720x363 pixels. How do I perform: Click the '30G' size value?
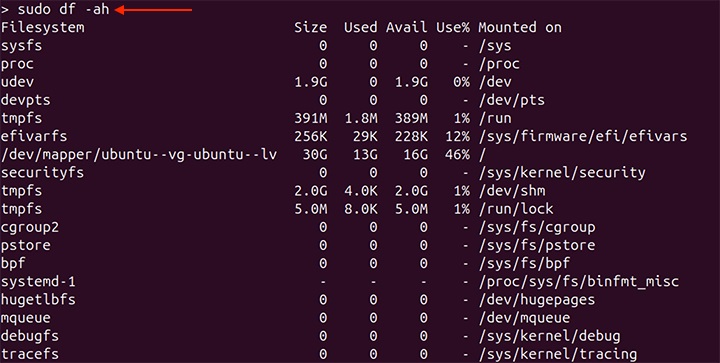point(315,155)
